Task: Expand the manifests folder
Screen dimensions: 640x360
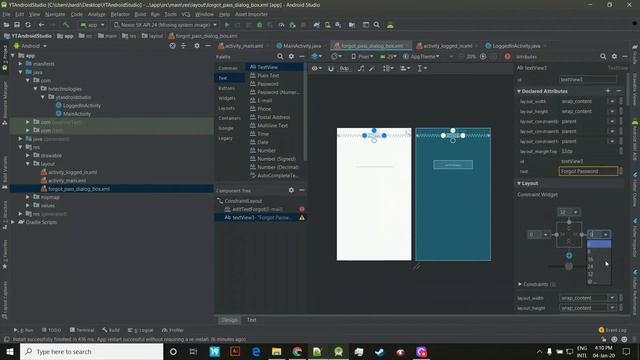Action: coord(20,64)
